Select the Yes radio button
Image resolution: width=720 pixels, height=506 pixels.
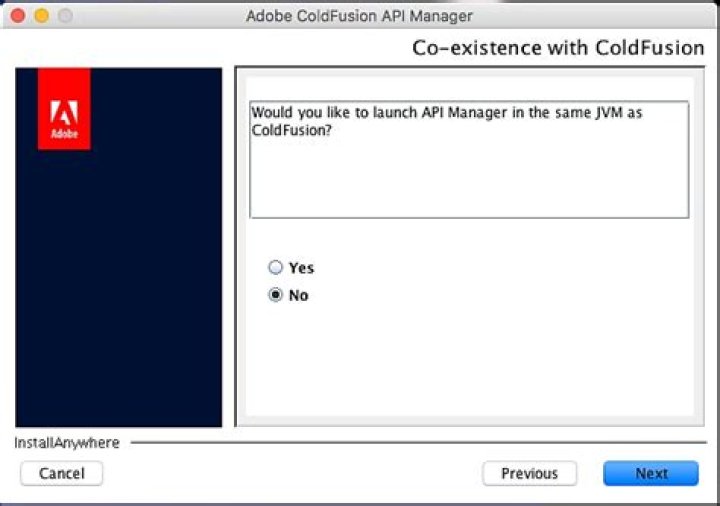click(x=275, y=267)
